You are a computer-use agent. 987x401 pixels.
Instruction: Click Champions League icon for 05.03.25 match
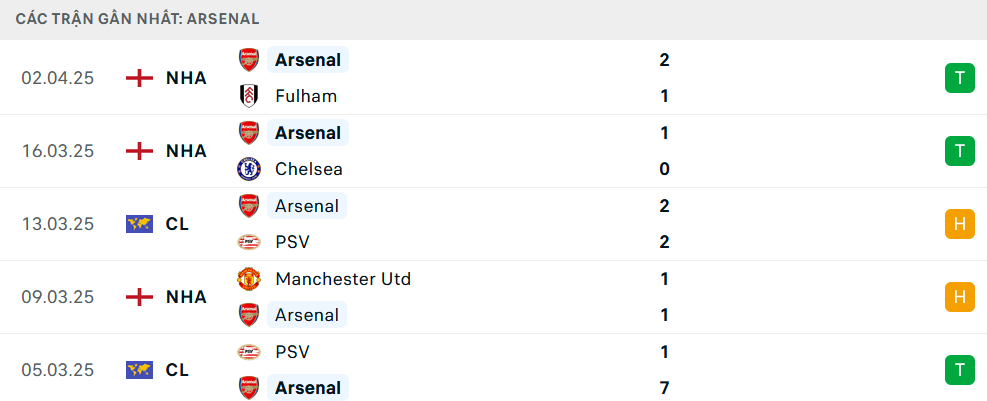[x=139, y=370]
